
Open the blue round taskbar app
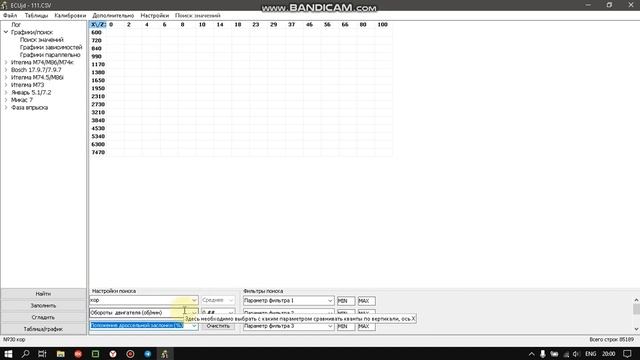[148, 354]
